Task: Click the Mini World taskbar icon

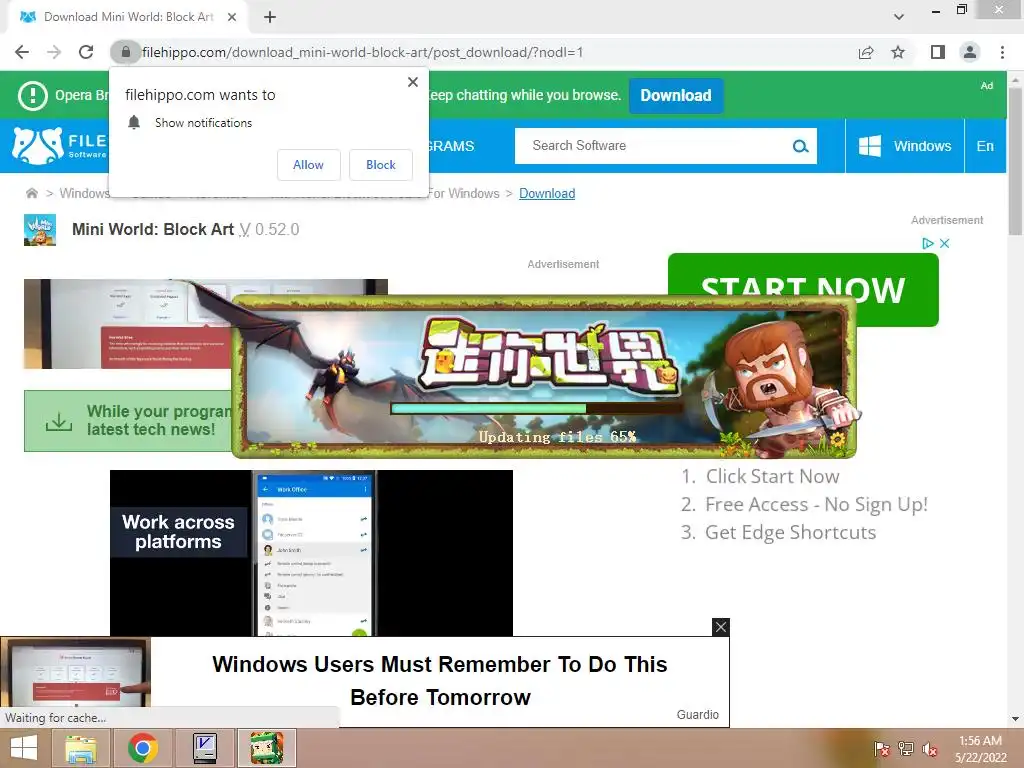Action: (x=266, y=748)
